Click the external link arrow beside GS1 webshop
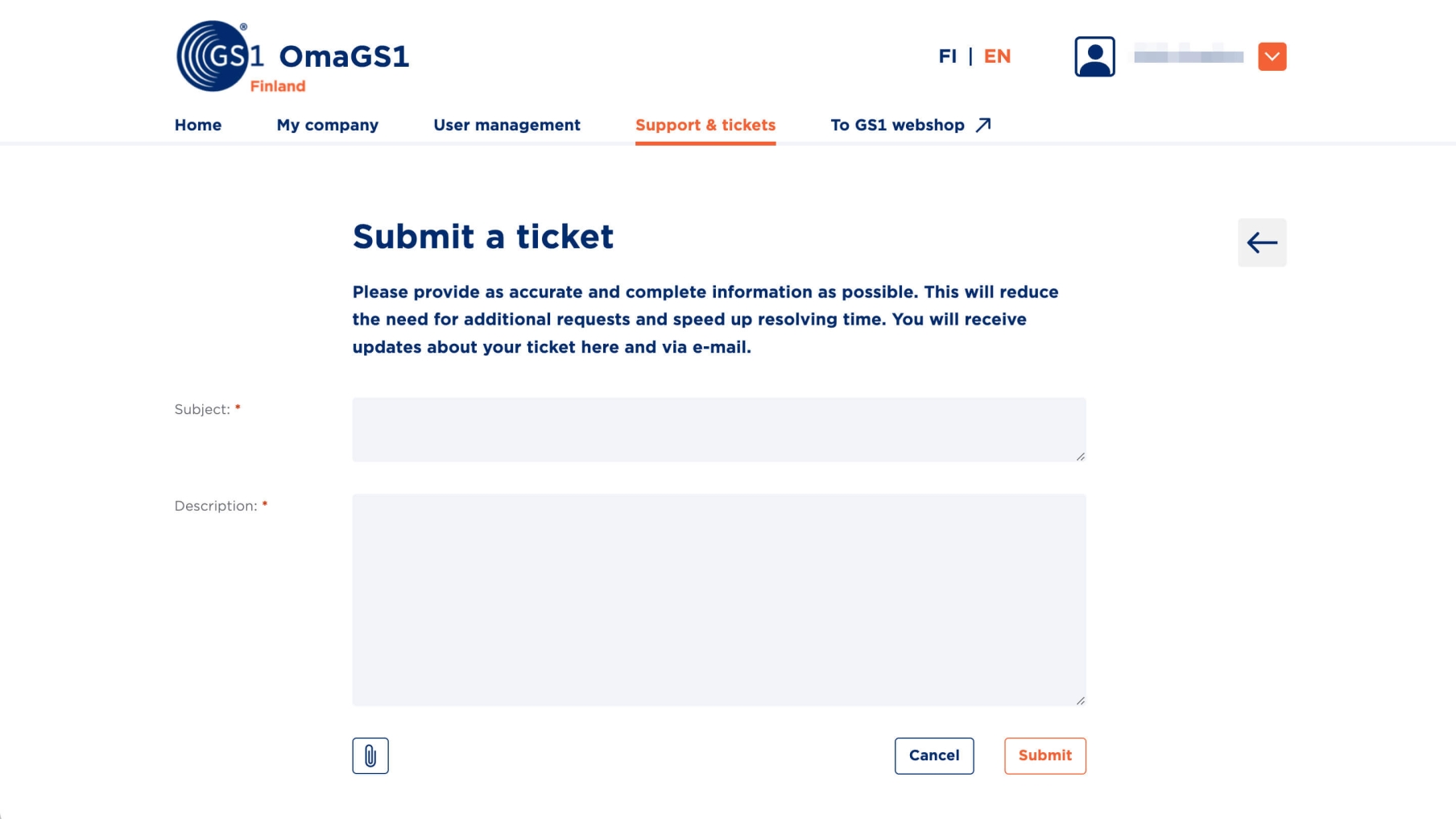Viewport: 1456px width, 819px height. point(984,125)
